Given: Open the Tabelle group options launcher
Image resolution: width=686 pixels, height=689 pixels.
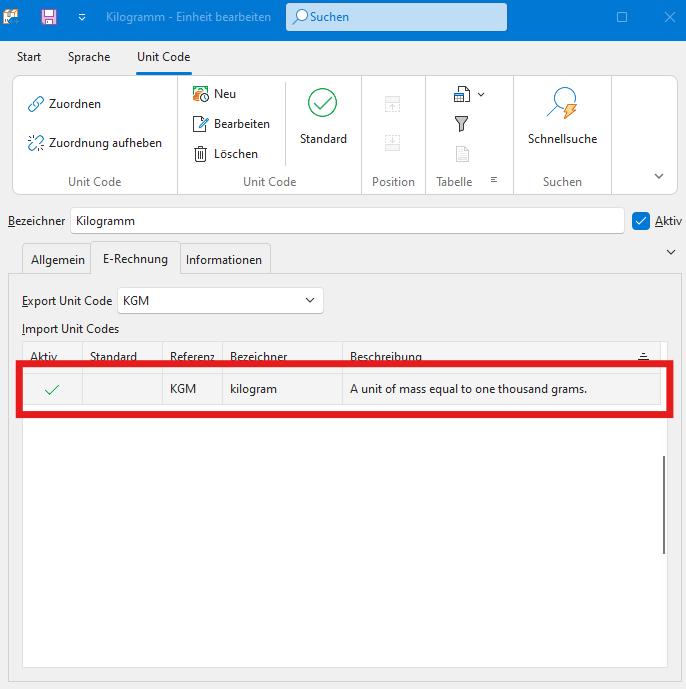Looking at the screenshot, I should [493, 181].
